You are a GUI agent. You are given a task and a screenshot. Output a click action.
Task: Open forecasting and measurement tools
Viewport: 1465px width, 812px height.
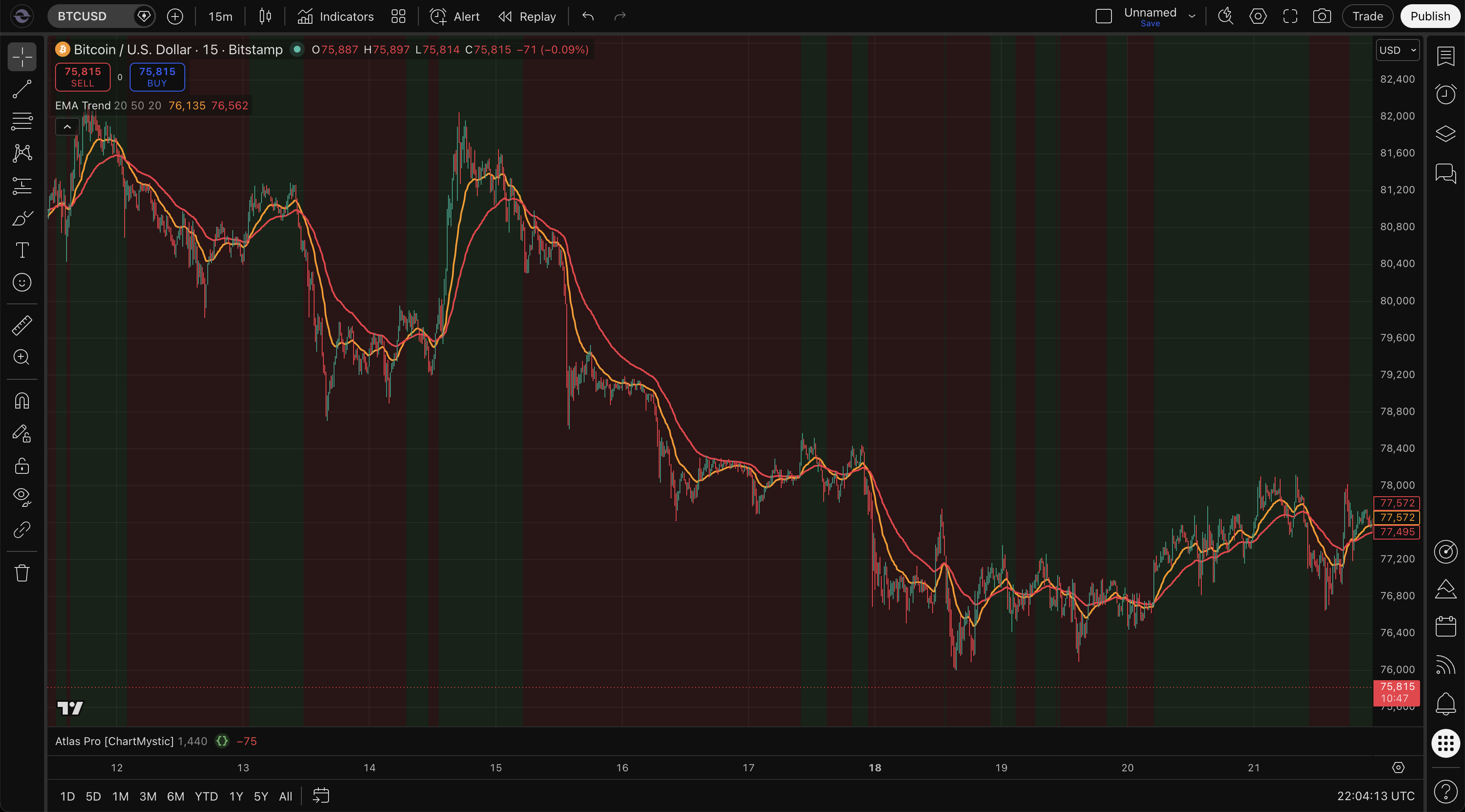[22, 185]
